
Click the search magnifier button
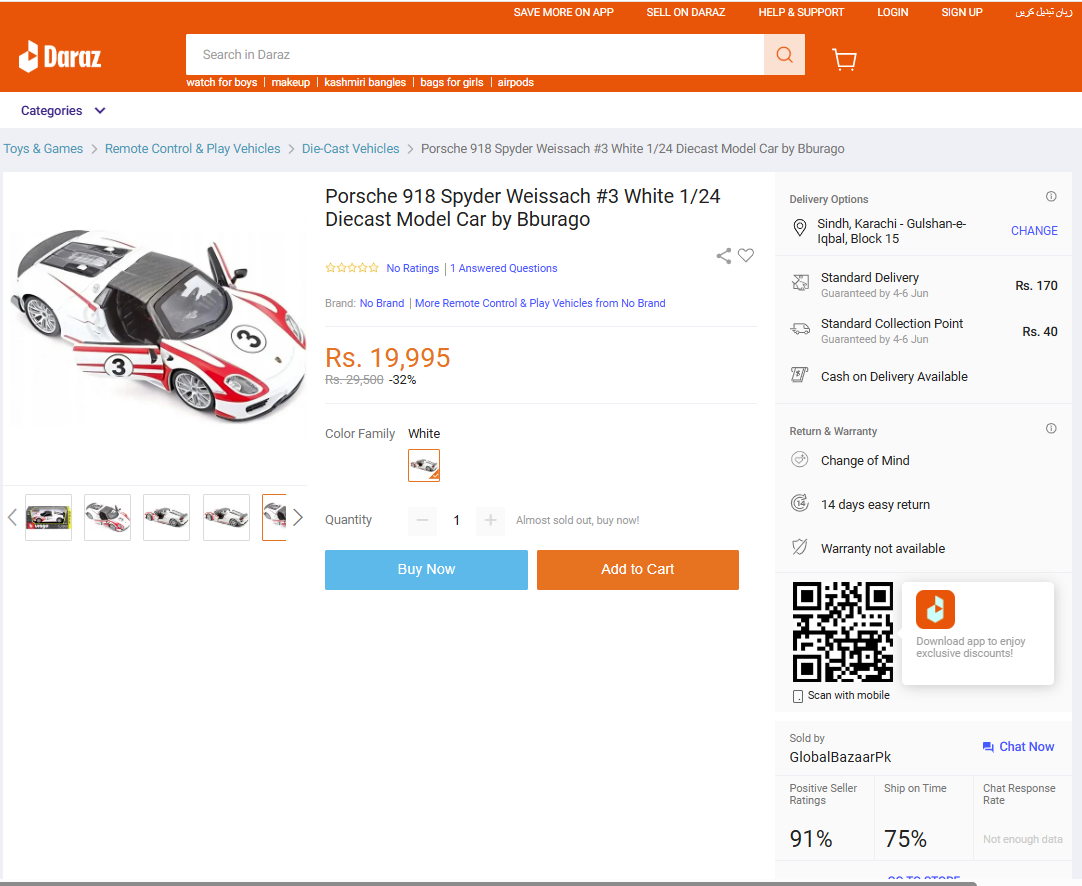[x=784, y=55]
